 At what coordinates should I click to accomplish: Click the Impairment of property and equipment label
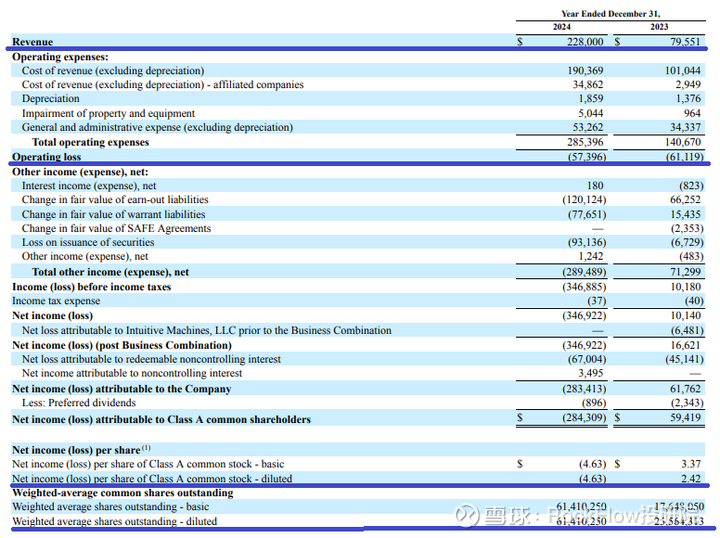point(108,114)
